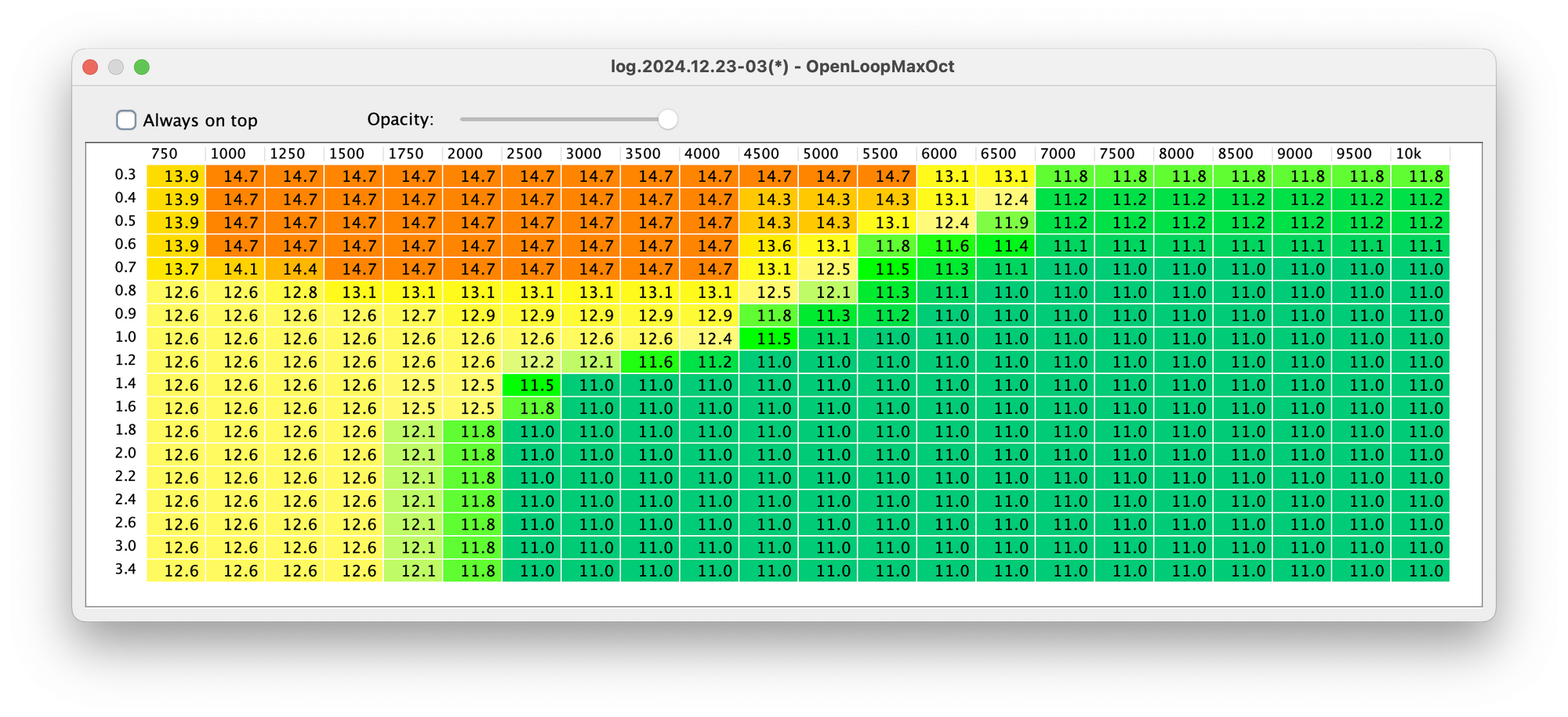
Task: Select cell 11.8 in row 0.9
Action: coord(769,316)
